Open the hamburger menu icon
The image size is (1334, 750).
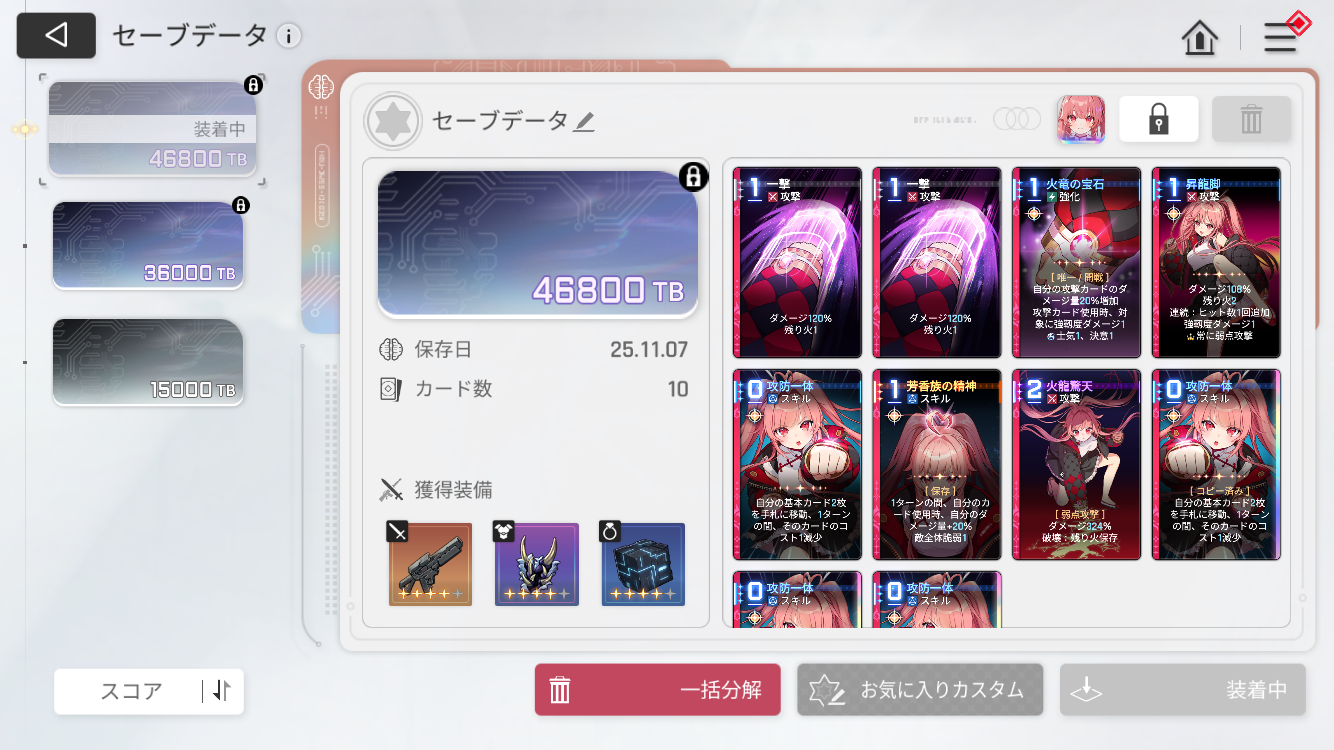tap(1280, 37)
